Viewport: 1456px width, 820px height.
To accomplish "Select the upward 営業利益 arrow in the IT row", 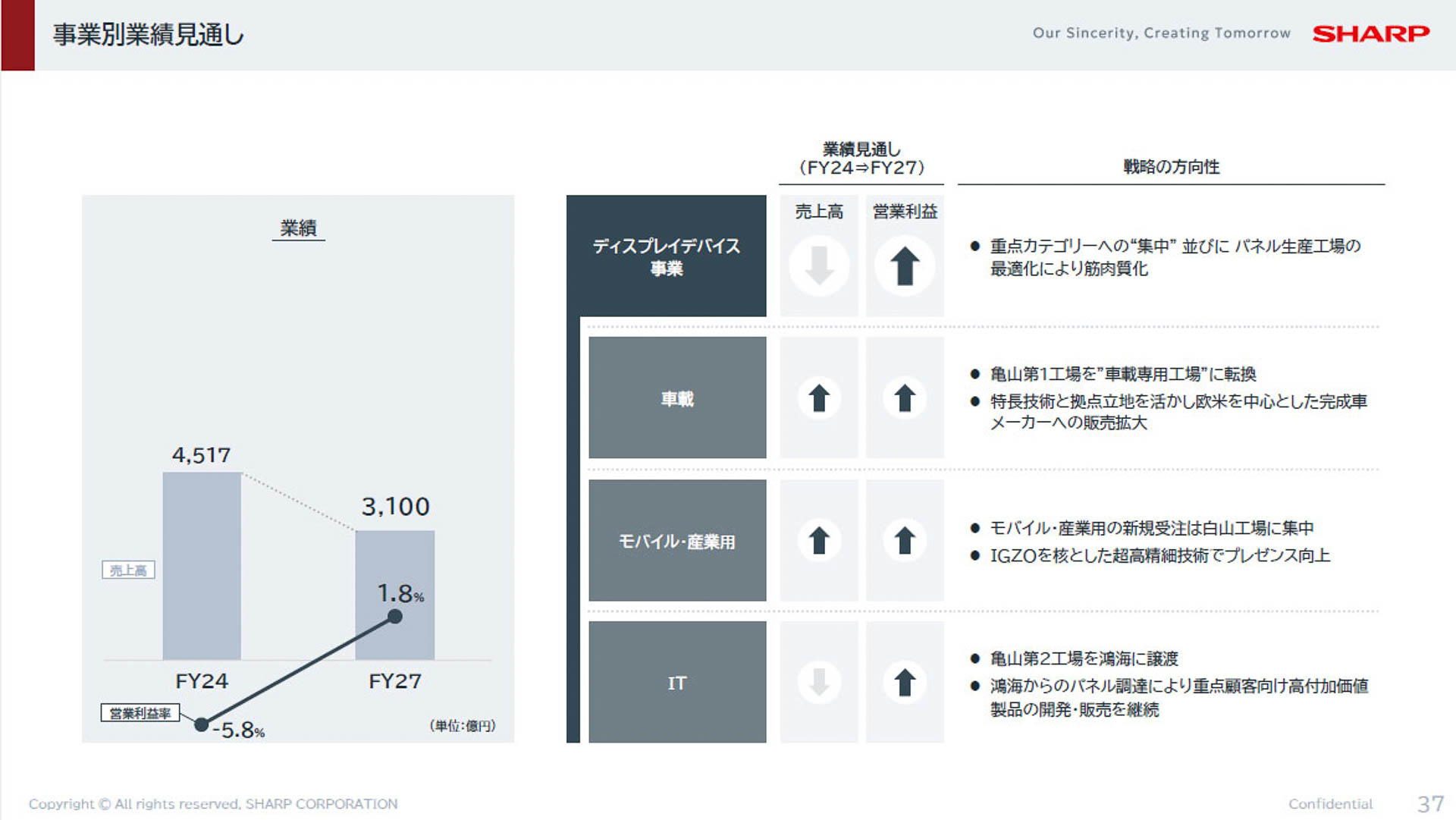I will tap(904, 681).
